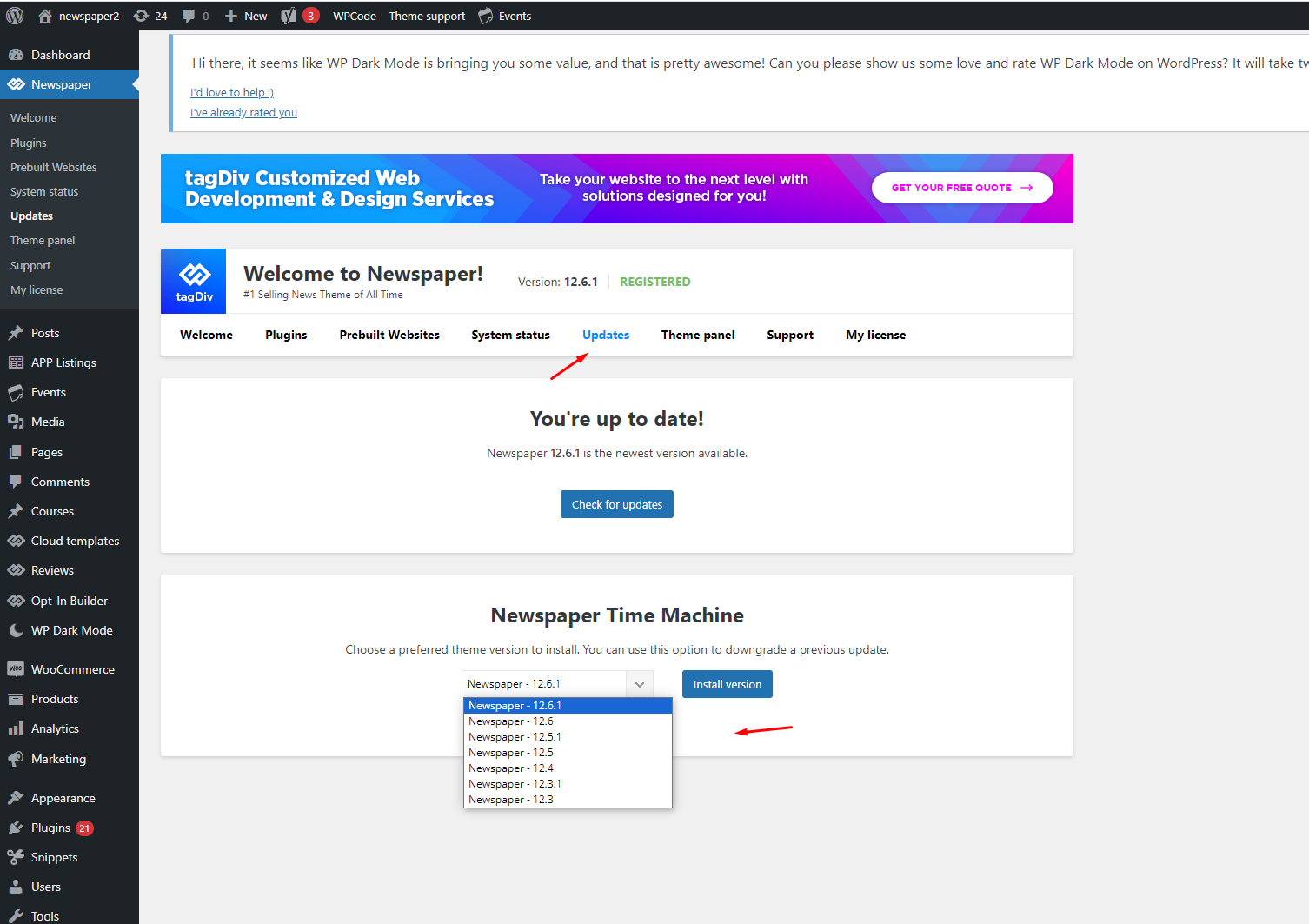Open the Welcome tab
1309x924 pixels.
[206, 335]
